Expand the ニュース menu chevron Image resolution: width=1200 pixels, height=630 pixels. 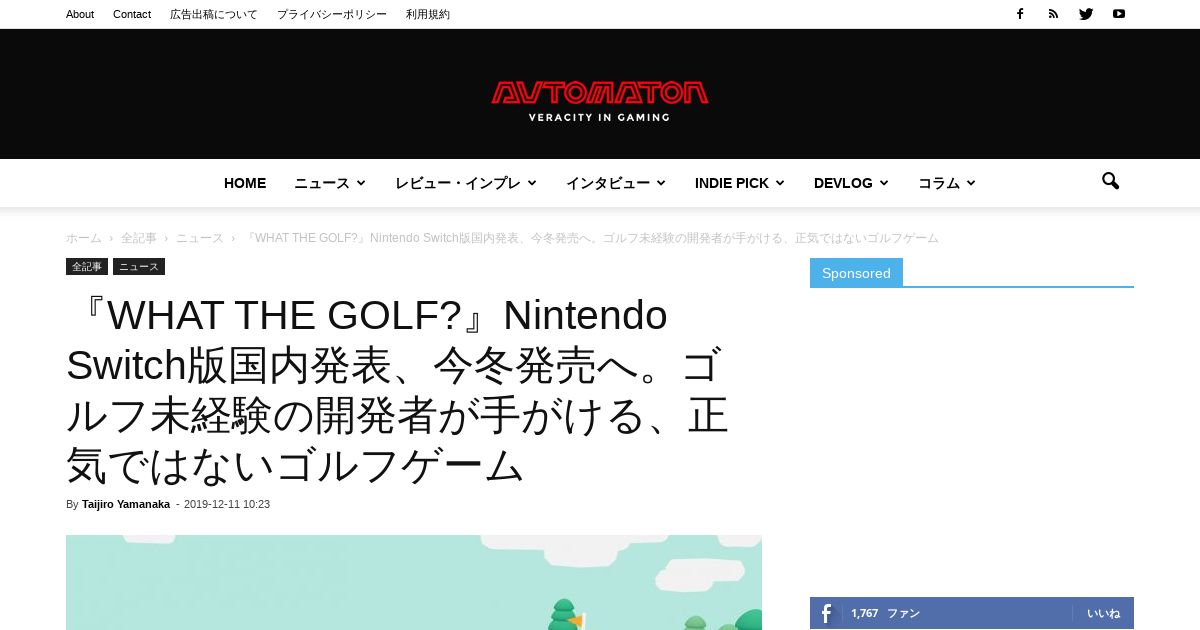(361, 183)
